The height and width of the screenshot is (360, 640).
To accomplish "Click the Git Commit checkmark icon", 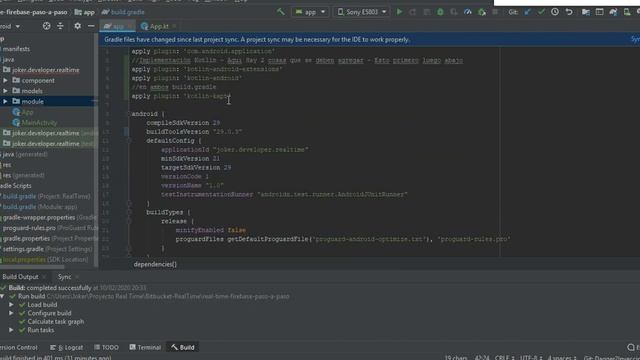I will point(541,12).
